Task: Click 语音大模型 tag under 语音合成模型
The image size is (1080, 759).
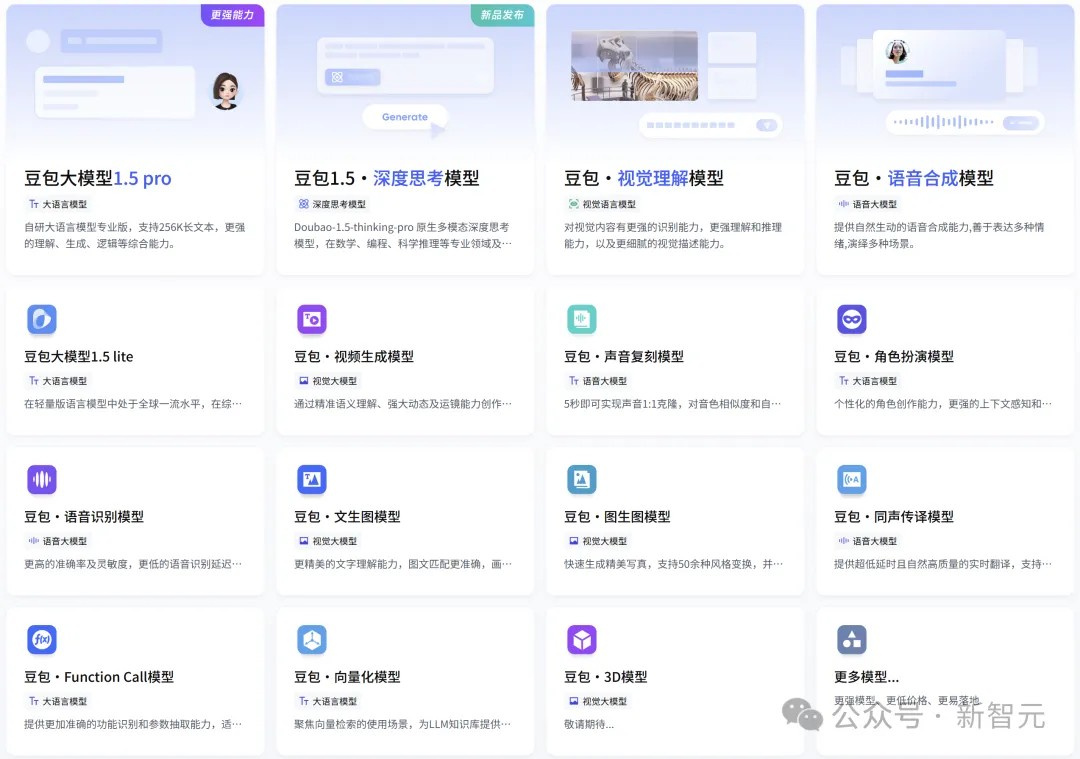Action: coord(868,205)
